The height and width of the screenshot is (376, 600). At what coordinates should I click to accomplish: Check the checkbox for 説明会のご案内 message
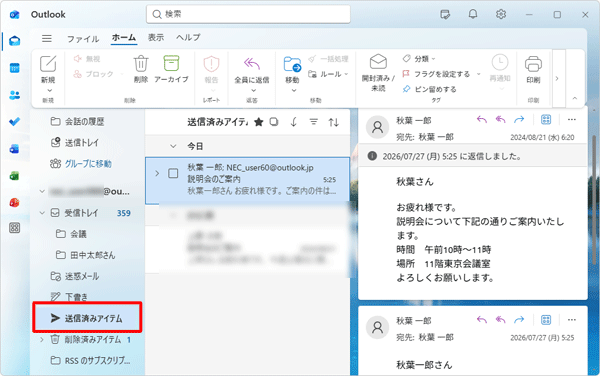[x=173, y=173]
